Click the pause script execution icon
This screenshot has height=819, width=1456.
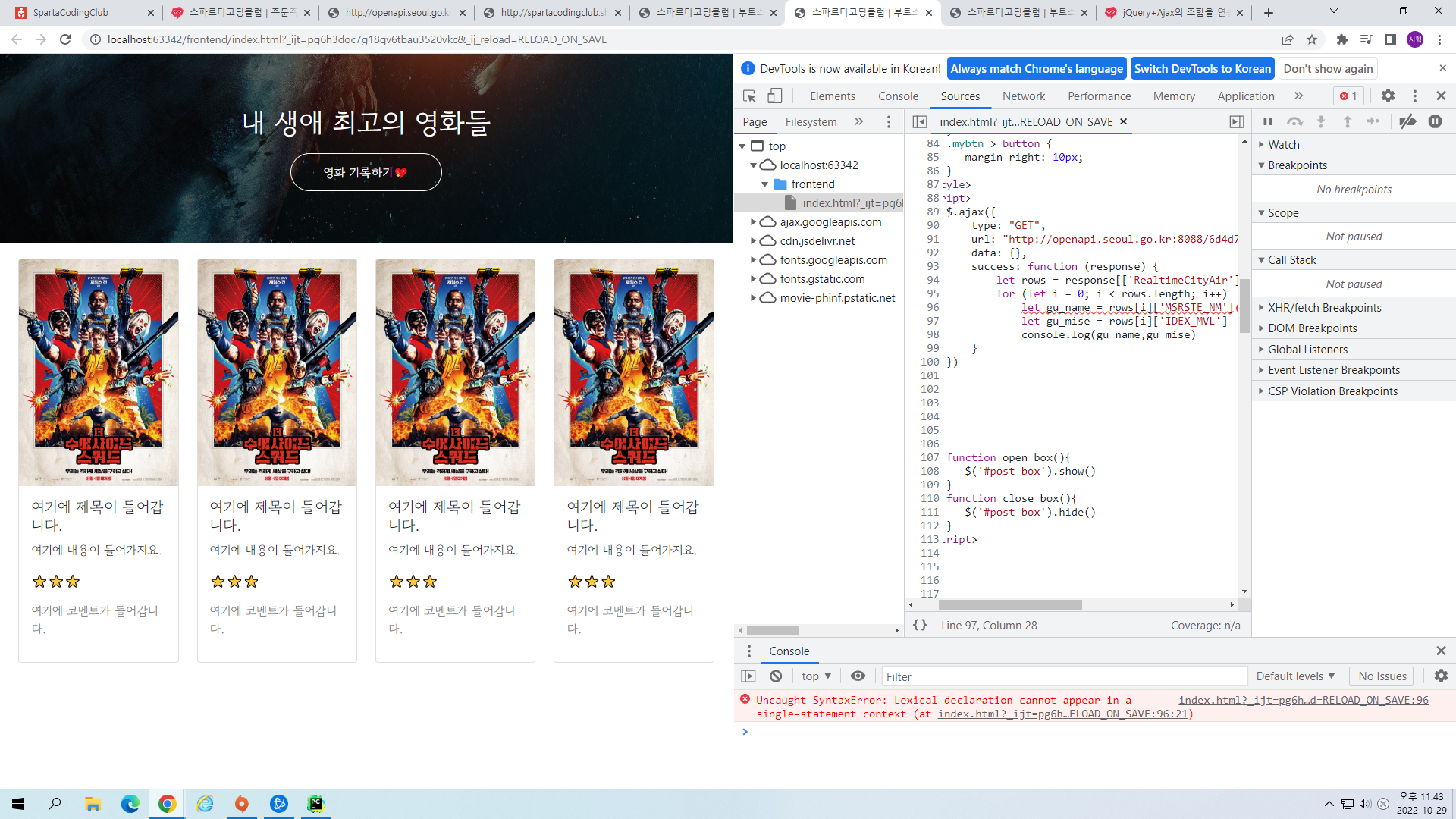coord(1267,121)
